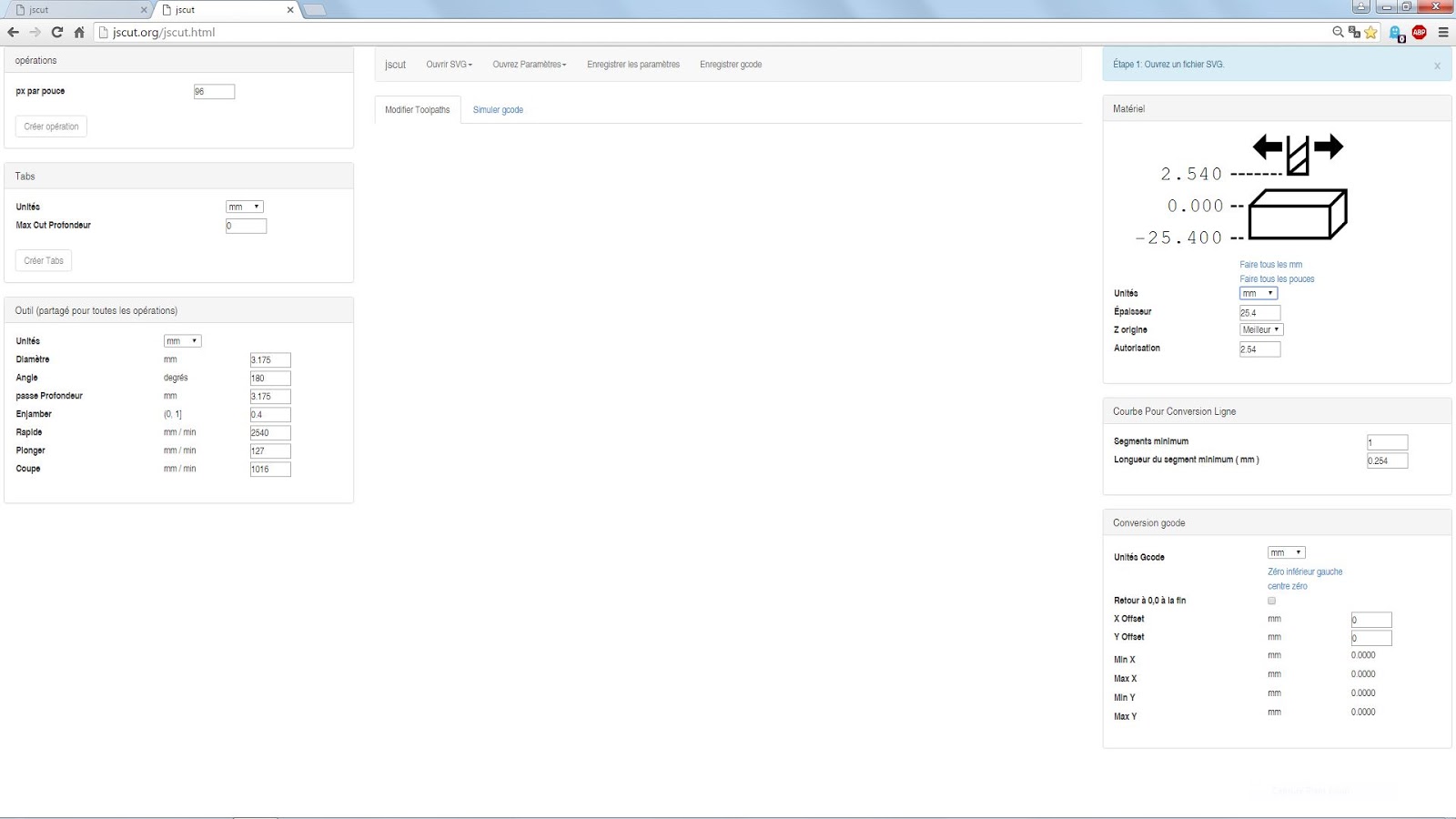Viewport: 1456px width, 819px height.
Task: Click the ABP Adblock Plus icon
Action: pyautogui.click(x=1418, y=30)
